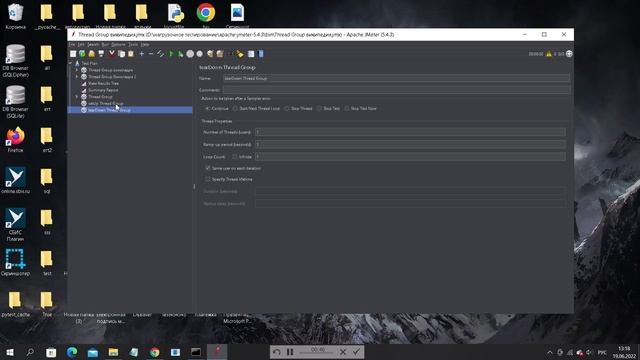Click the remote hosts globe icon

pos(569,54)
